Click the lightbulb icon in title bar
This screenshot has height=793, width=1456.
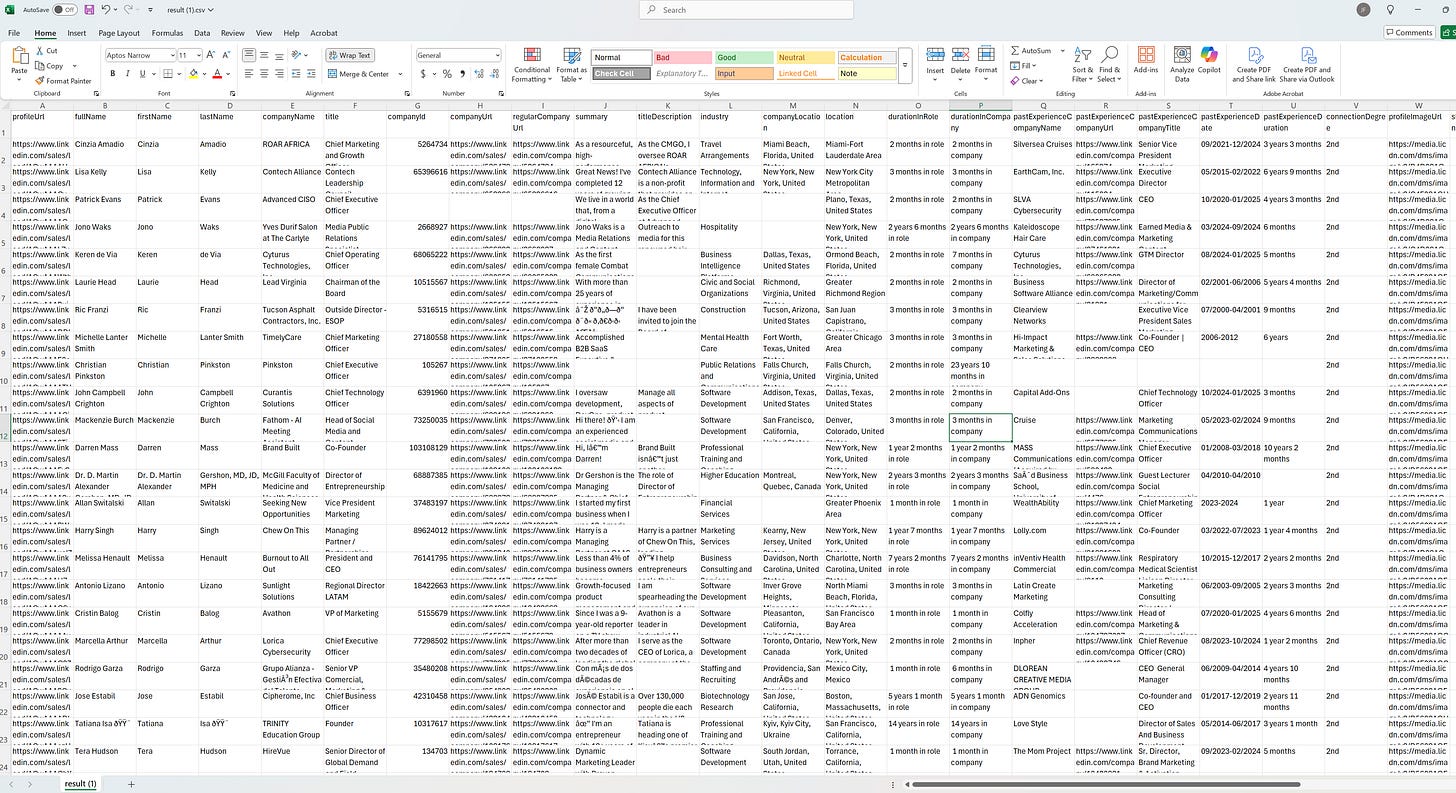pos(1390,9)
